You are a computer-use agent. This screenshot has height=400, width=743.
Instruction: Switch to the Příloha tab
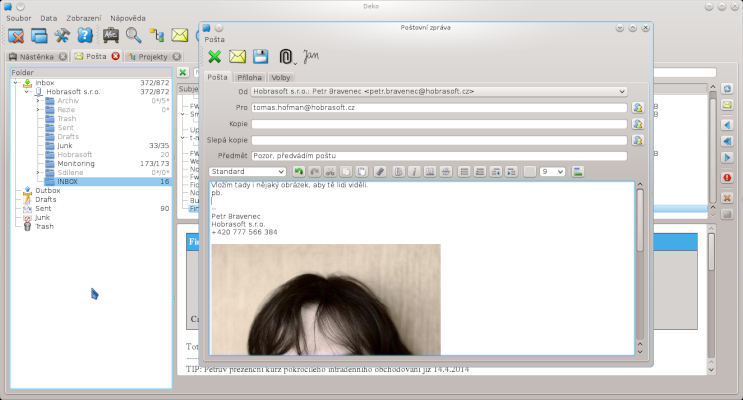(250, 76)
